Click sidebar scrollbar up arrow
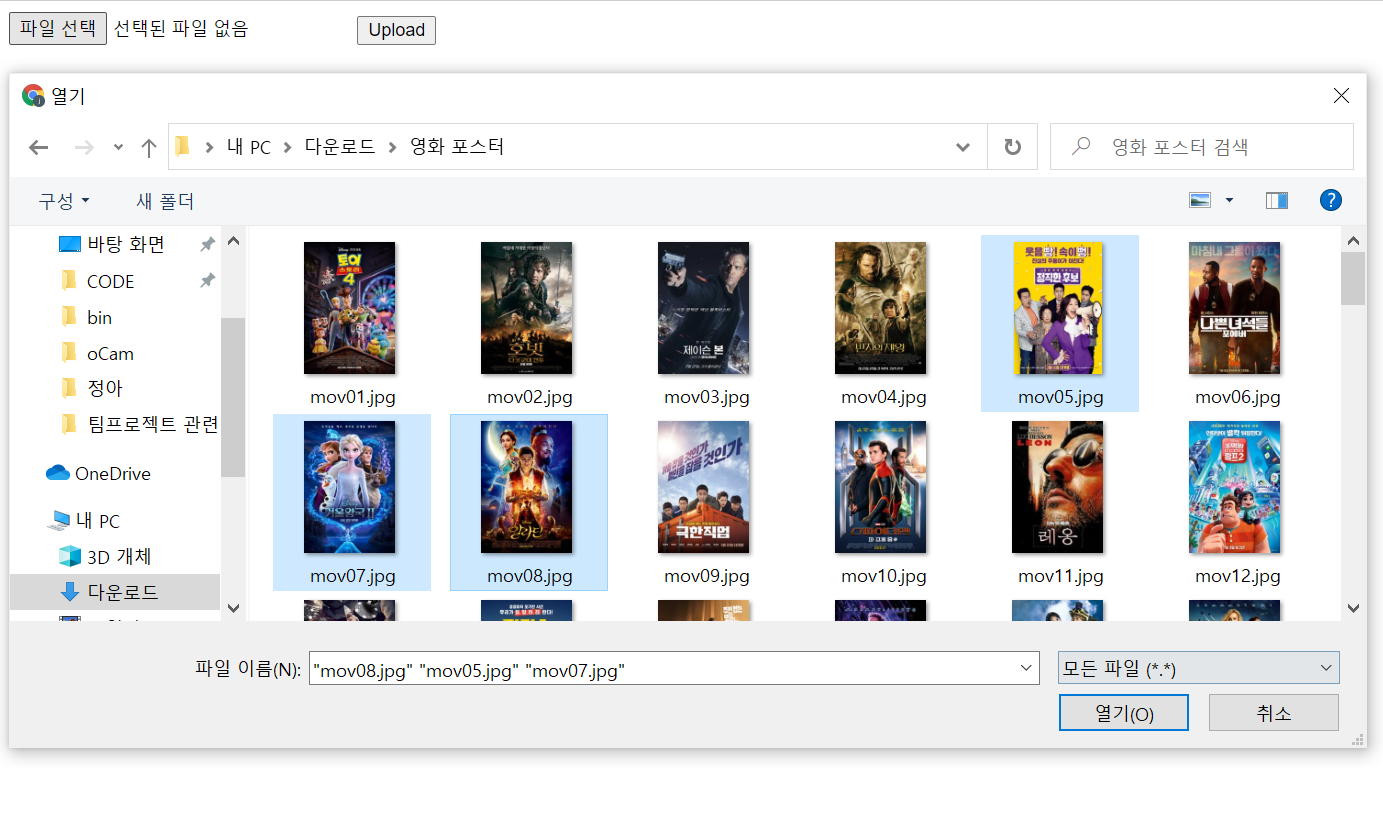Image resolution: width=1383 pixels, height=813 pixels. point(233,241)
